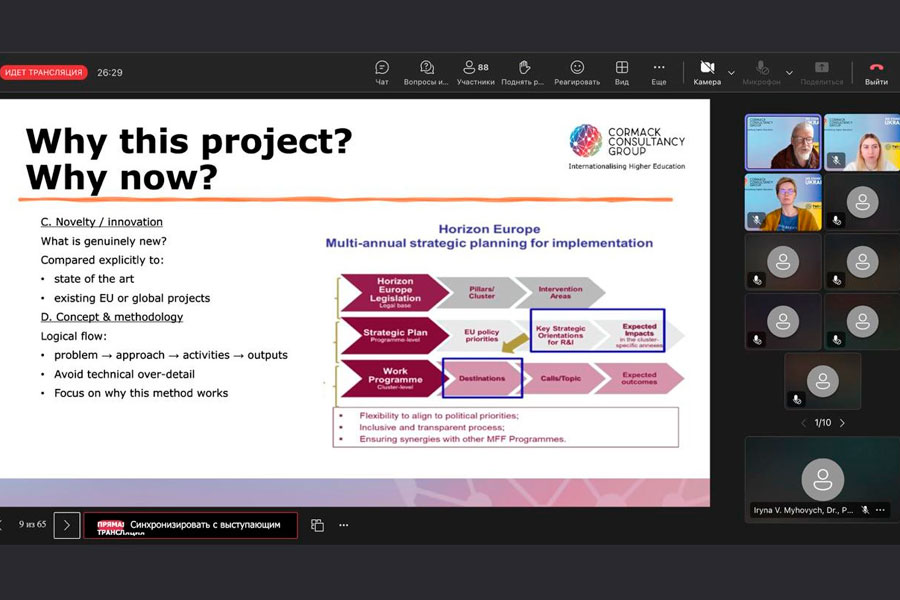Open the Еще (More) actions menu
The height and width of the screenshot is (600, 900).
click(659, 72)
